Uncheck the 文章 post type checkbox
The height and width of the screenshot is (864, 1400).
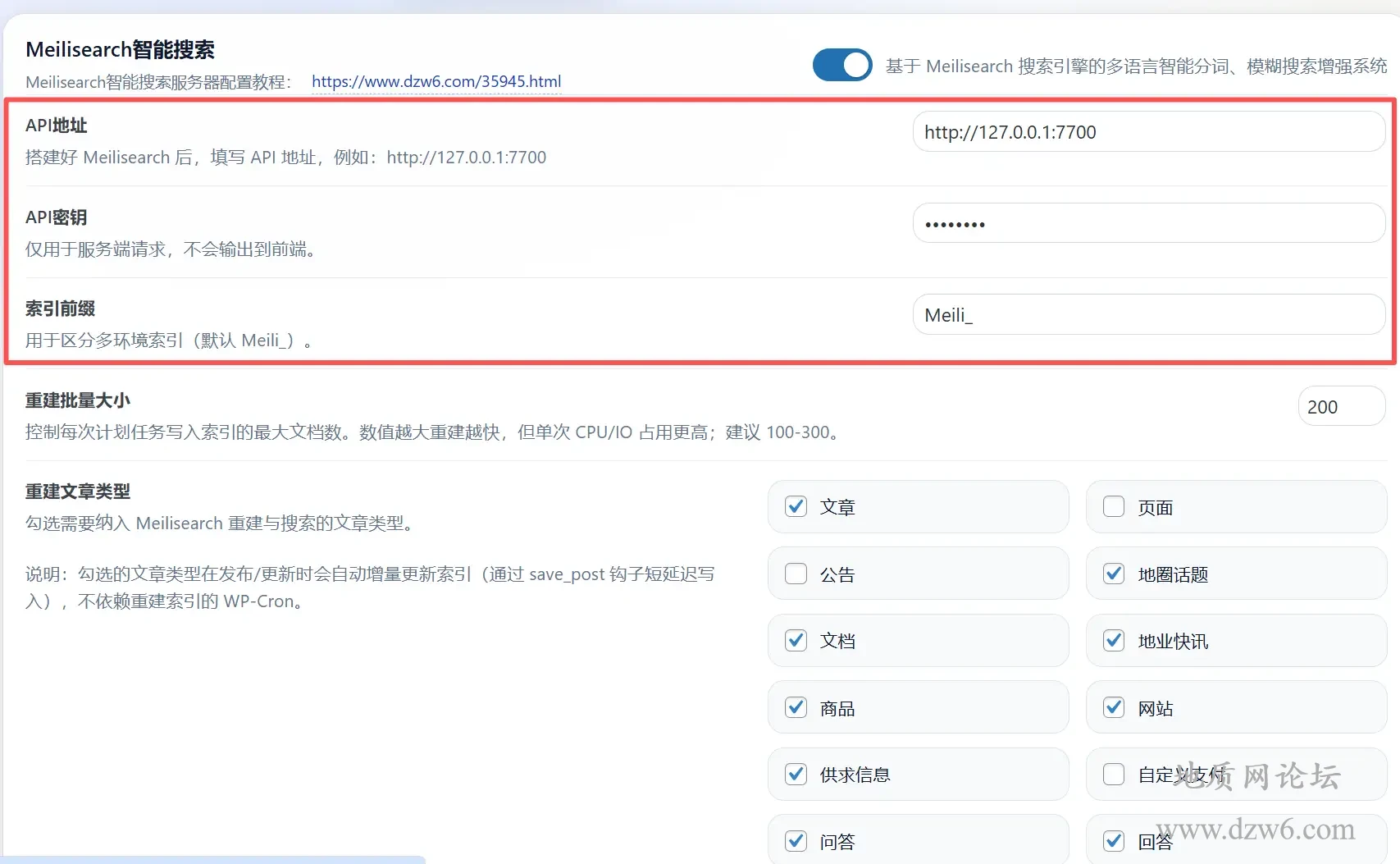tap(795, 506)
